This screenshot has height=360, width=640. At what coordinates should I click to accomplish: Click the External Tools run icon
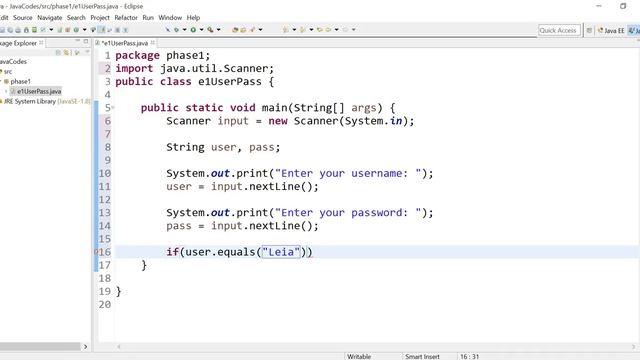(x=210, y=30)
